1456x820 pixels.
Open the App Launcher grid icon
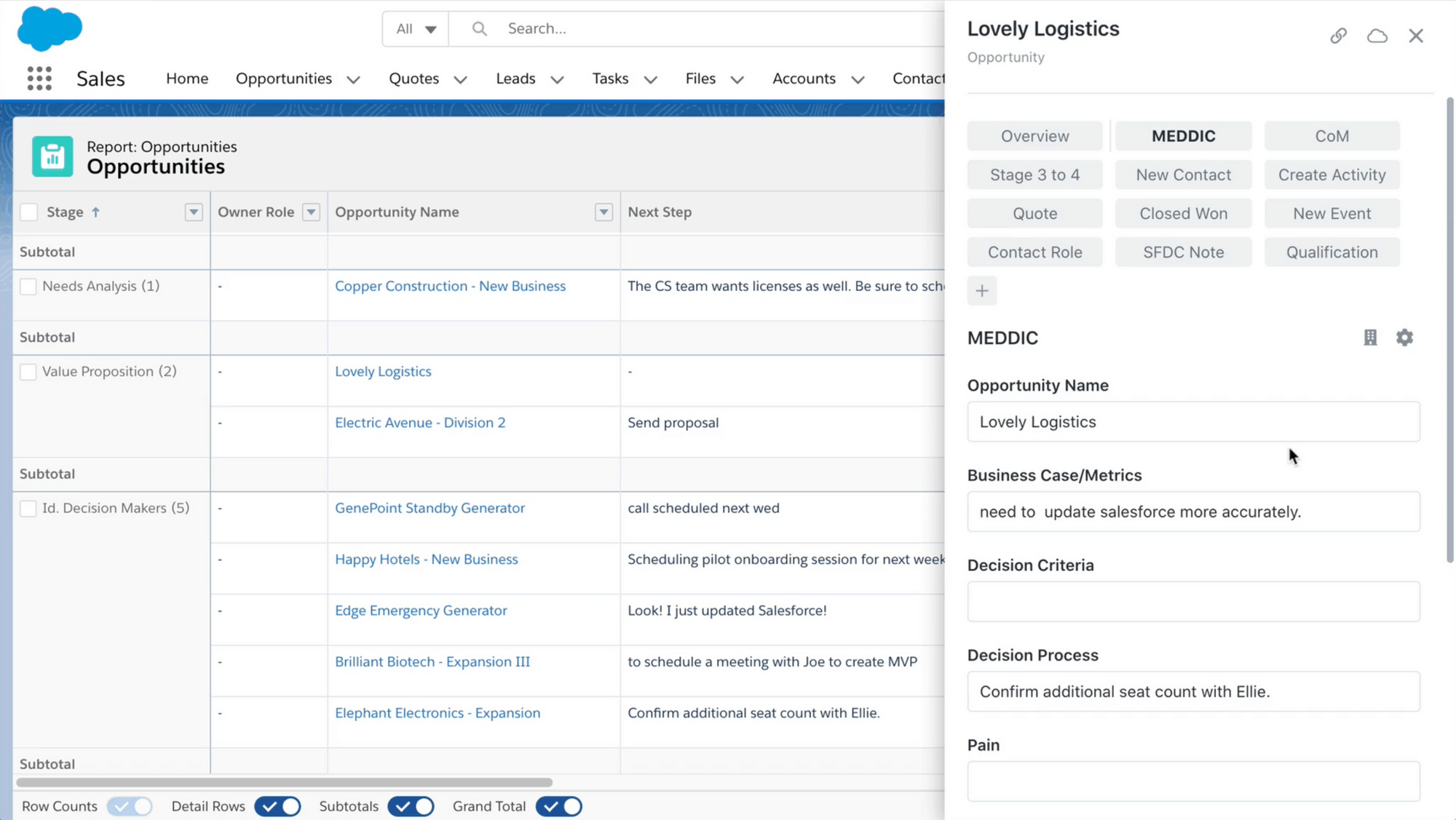pyautogui.click(x=39, y=78)
